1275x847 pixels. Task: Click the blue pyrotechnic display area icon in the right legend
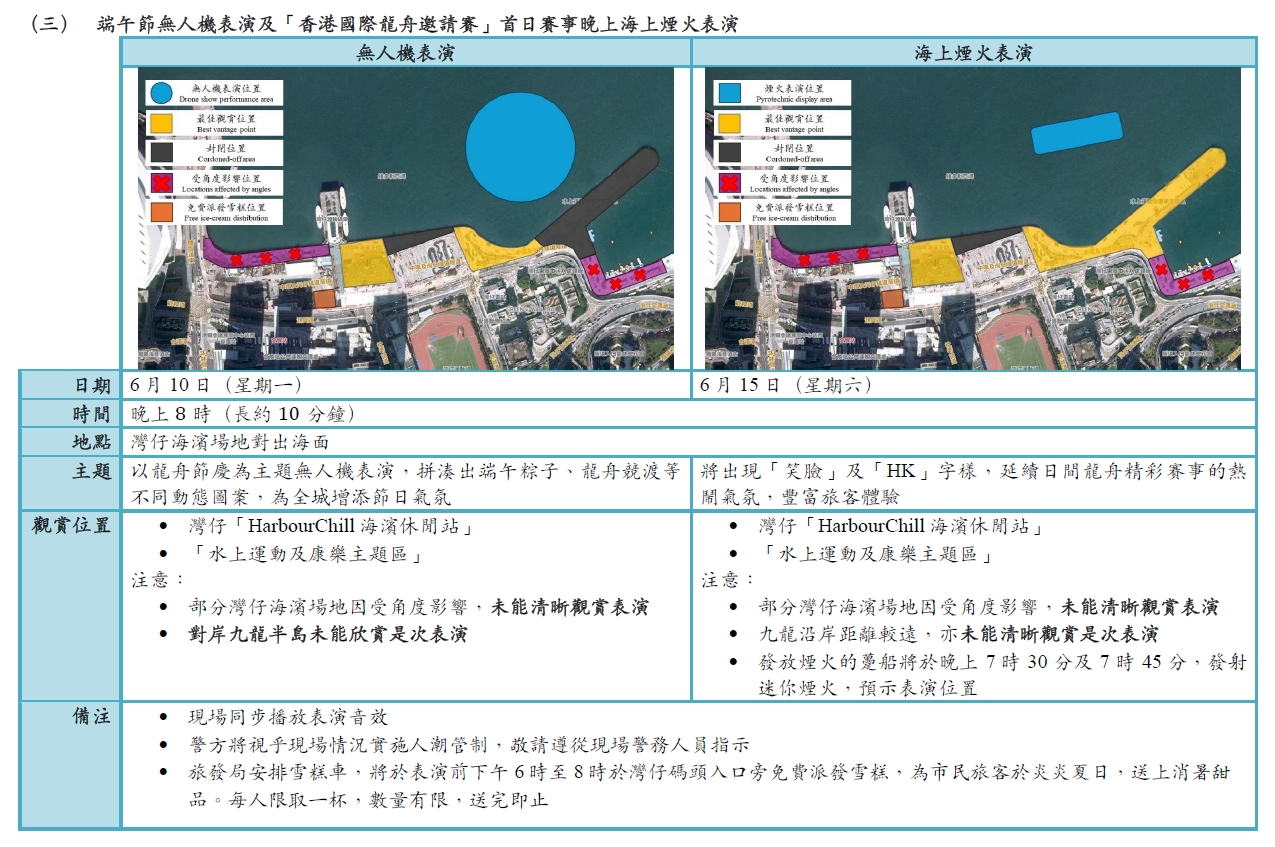(728, 94)
